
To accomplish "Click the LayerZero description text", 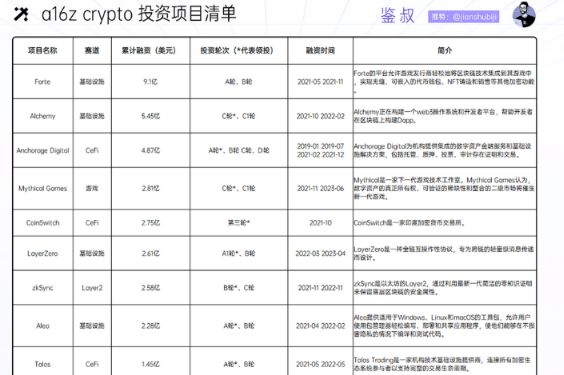I will coord(444,253).
